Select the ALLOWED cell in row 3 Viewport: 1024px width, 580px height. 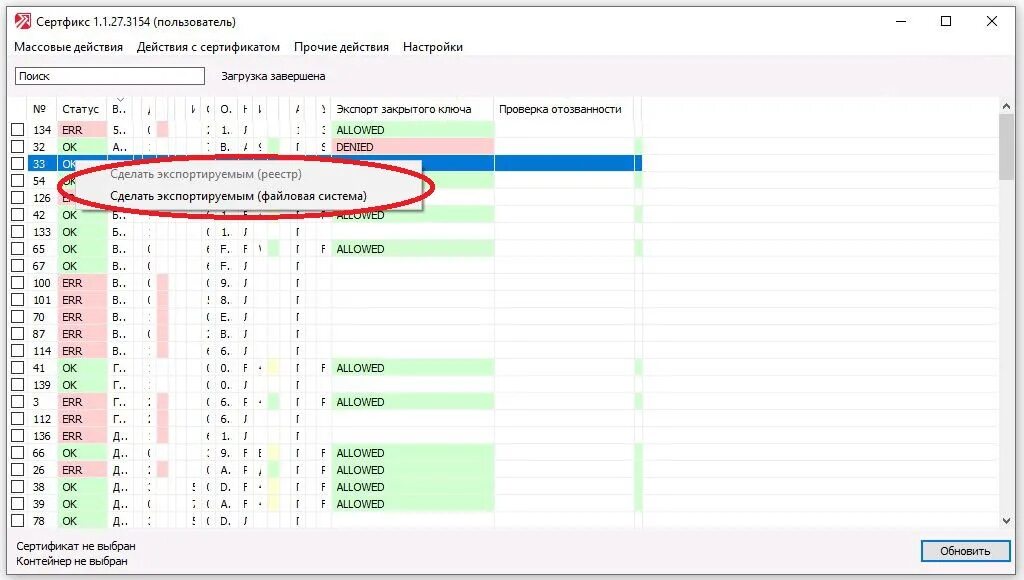(x=412, y=402)
